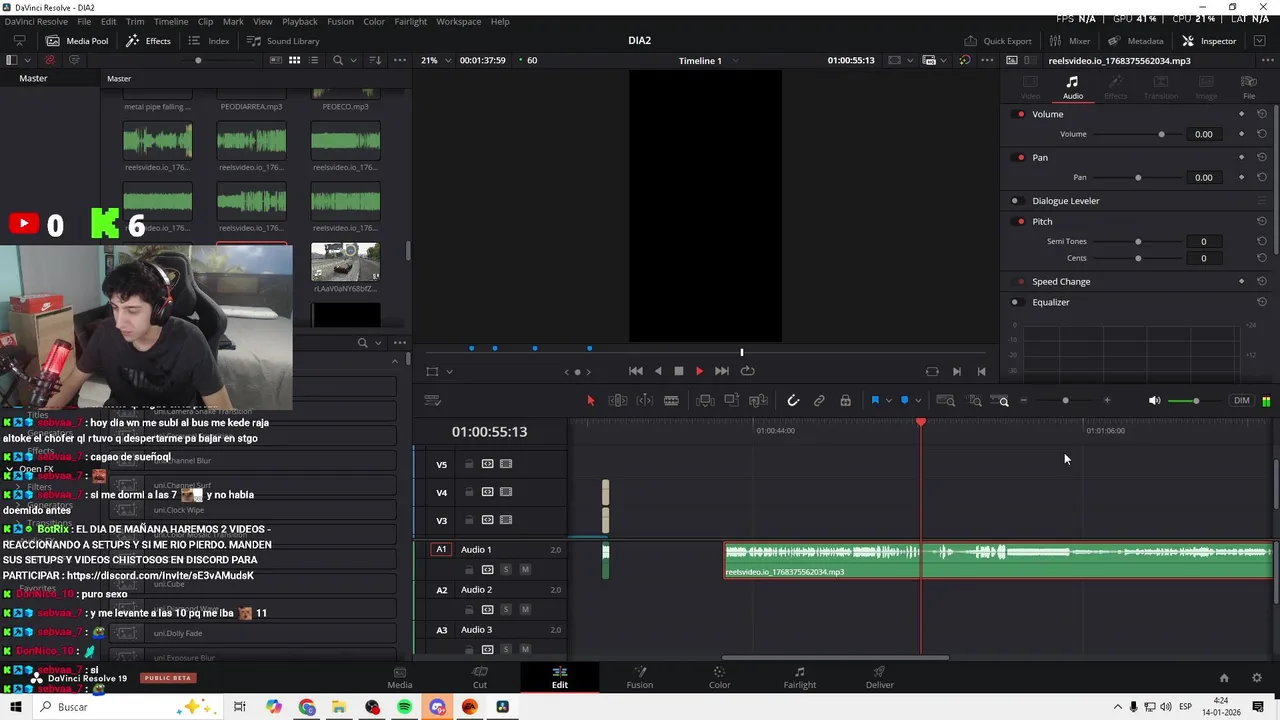Viewport: 1280px width, 720px height.
Task: Select the Blade Edit Mode tool
Action: coord(671,401)
